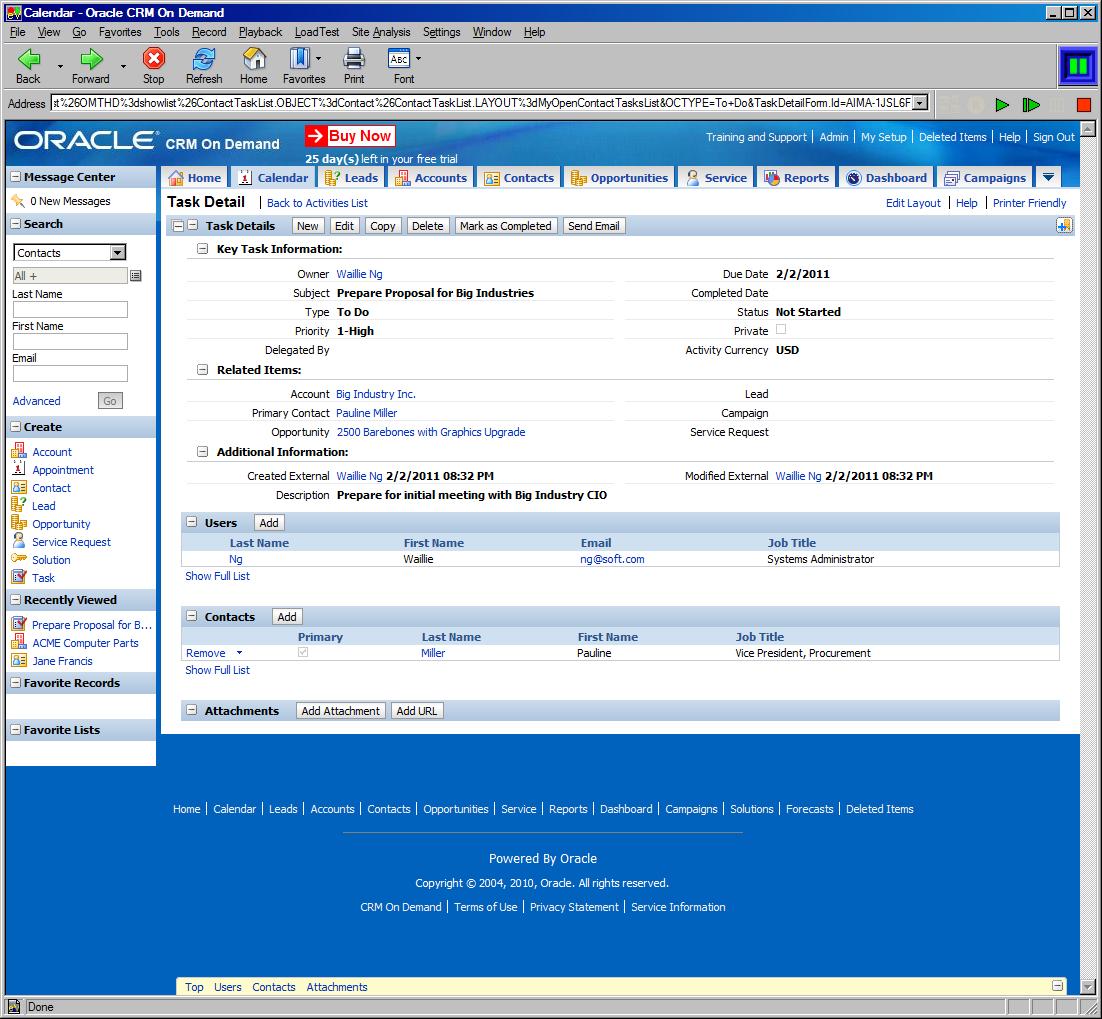Click the ACME Computer Parts account icon
The height and width of the screenshot is (1019, 1102).
click(x=19, y=642)
